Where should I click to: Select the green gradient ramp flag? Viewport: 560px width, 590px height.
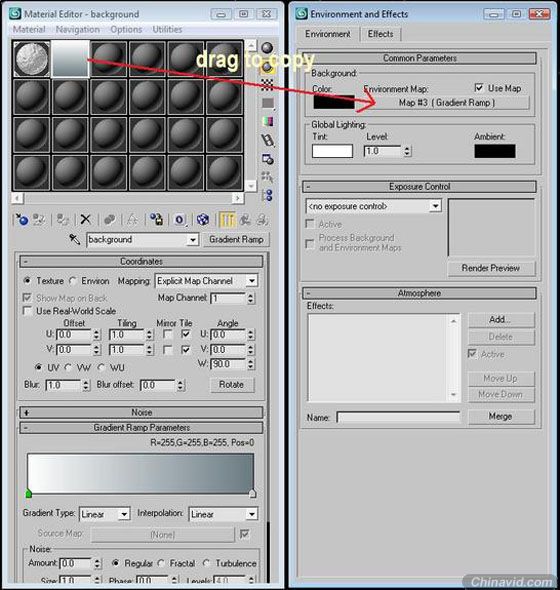coord(29,493)
